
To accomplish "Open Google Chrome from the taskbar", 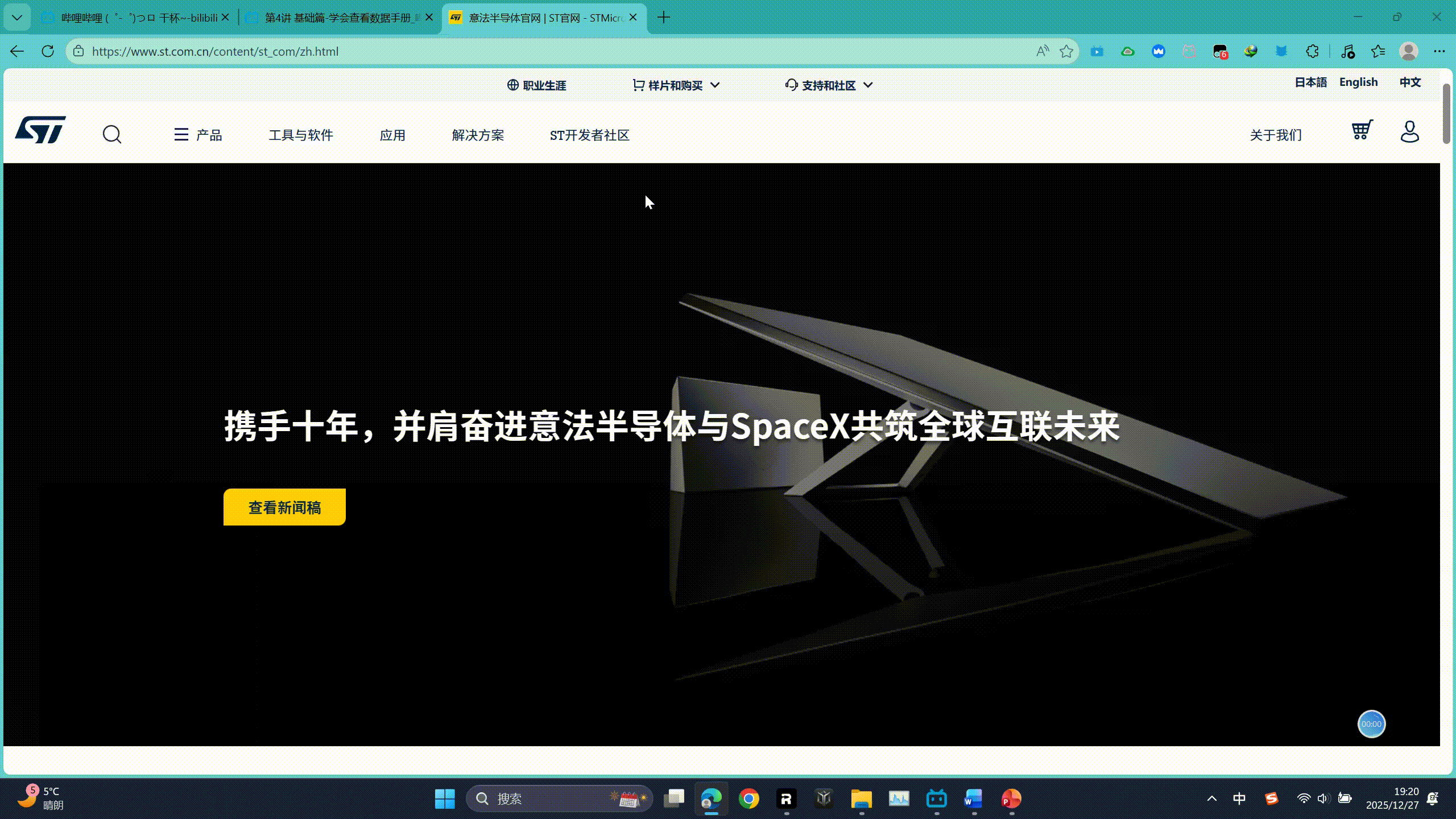I will coord(749,799).
